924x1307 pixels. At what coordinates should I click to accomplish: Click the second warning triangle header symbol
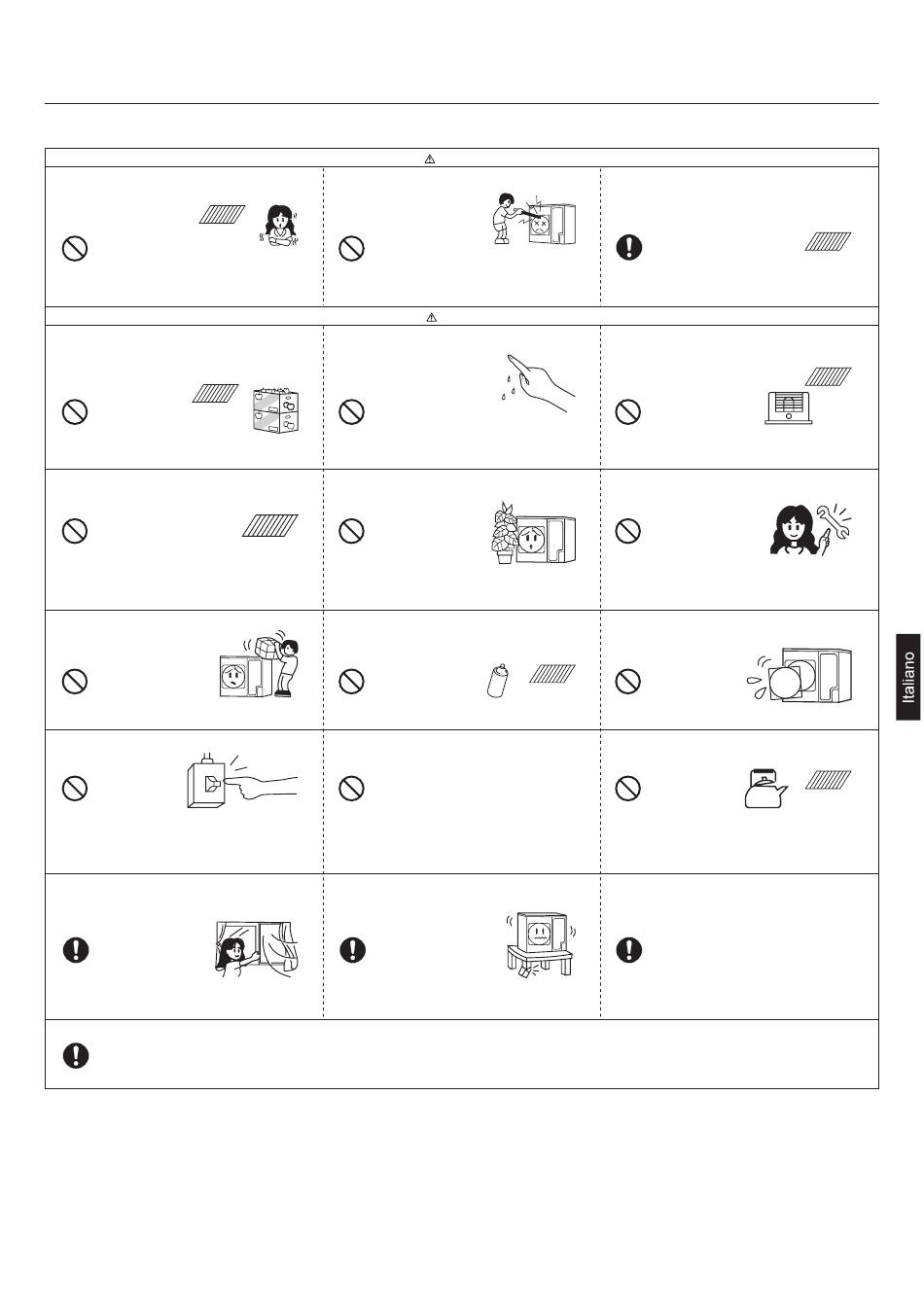432,317
